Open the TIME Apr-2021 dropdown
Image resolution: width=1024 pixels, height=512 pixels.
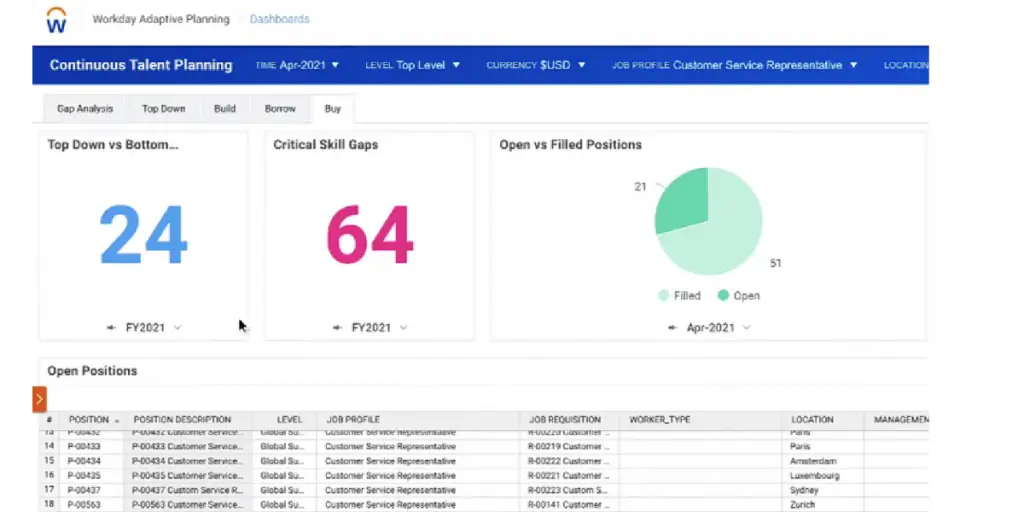(297, 65)
